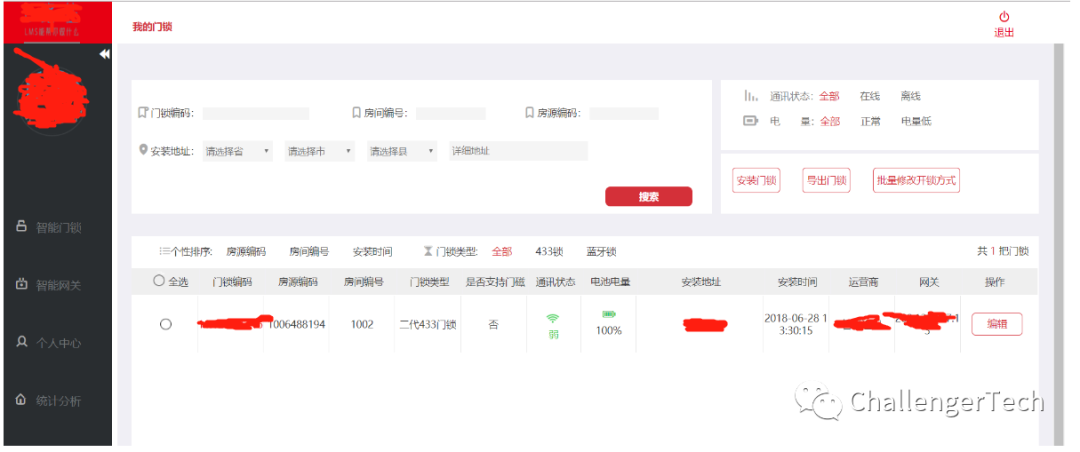Click the green battery icon above 100%
Image resolution: width=1080 pixels, height=452 pixels.
click(608, 314)
